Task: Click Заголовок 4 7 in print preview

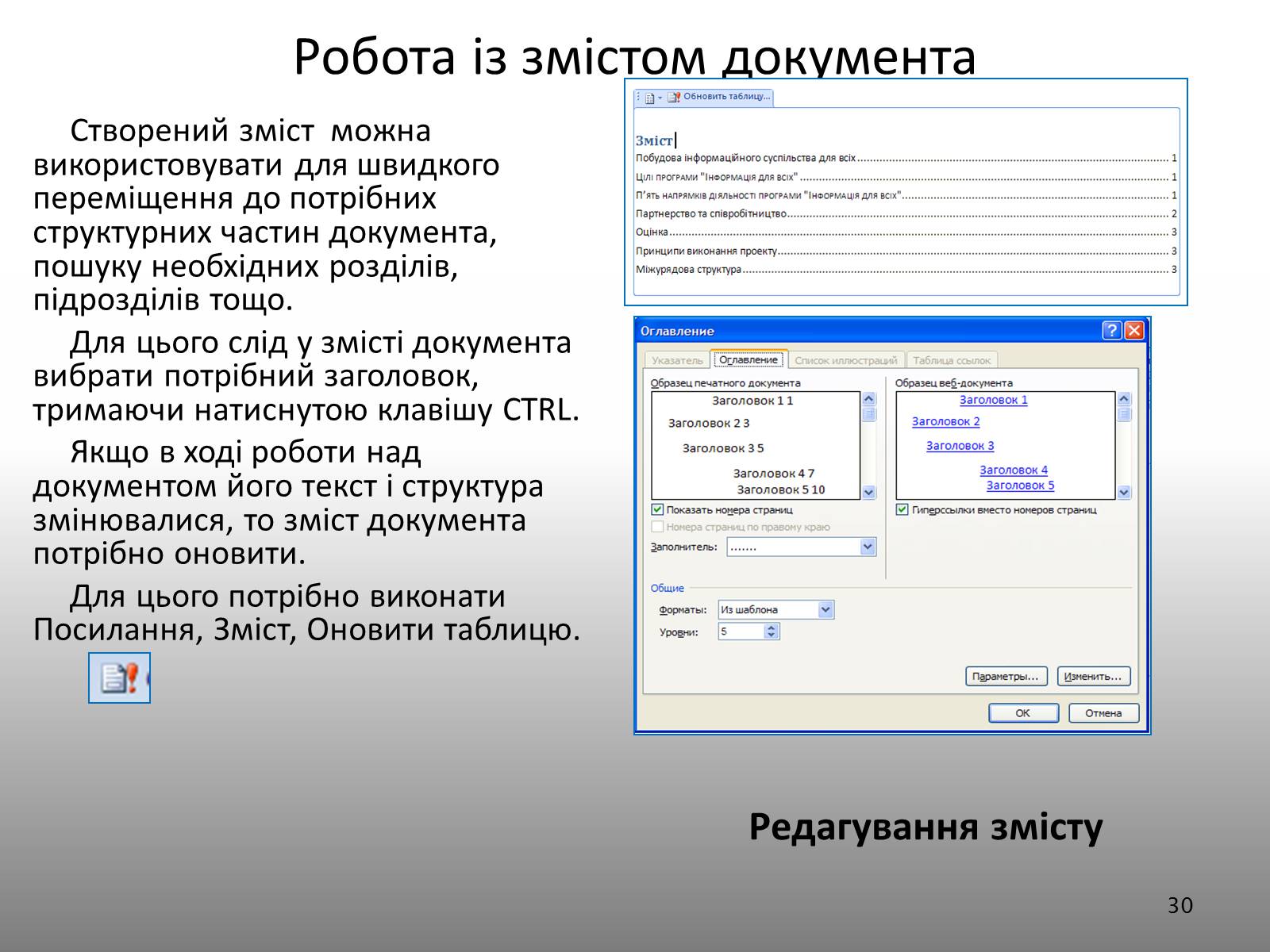Action: point(773,474)
